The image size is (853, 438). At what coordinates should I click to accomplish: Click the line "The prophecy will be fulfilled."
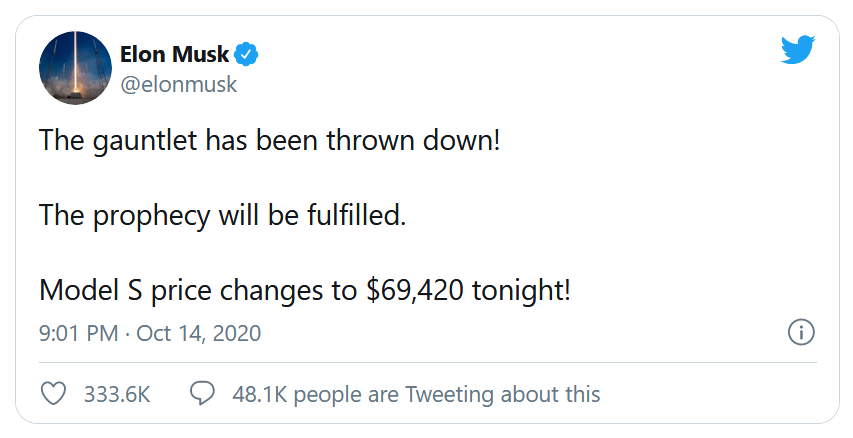pyautogui.click(x=223, y=215)
